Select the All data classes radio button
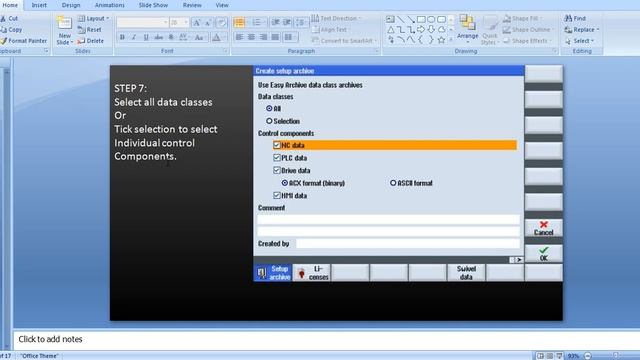This screenshot has width=640, height=360. 269,108
